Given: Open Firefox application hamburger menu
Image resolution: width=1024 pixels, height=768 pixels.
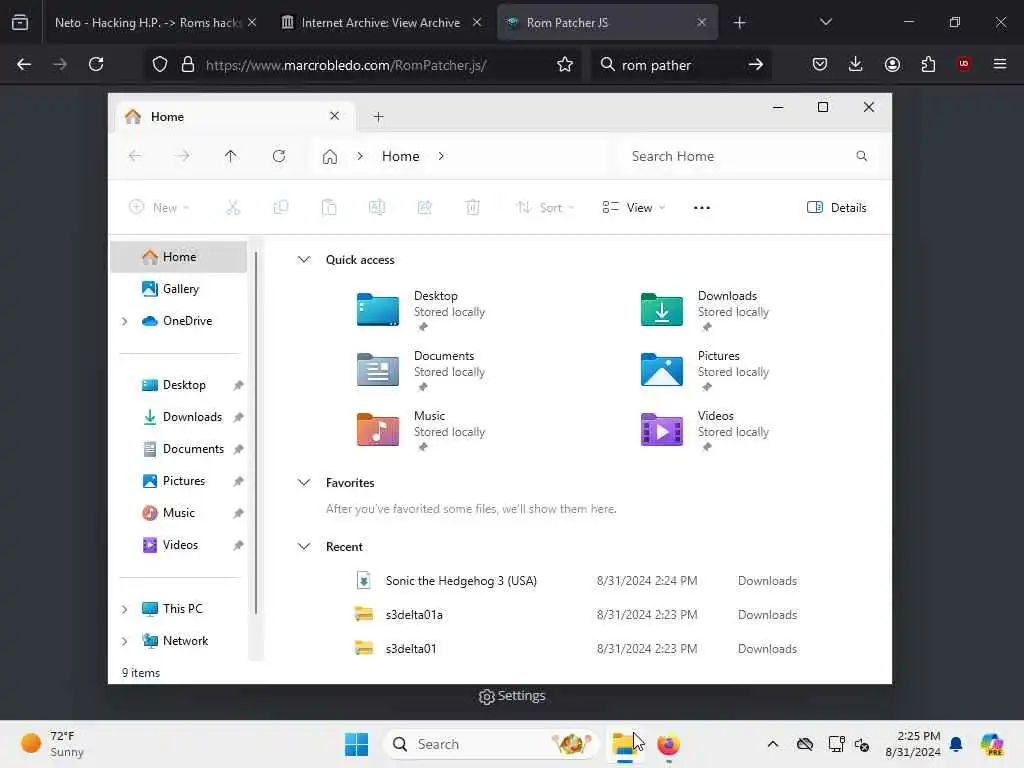Looking at the screenshot, I should click(x=1000, y=64).
